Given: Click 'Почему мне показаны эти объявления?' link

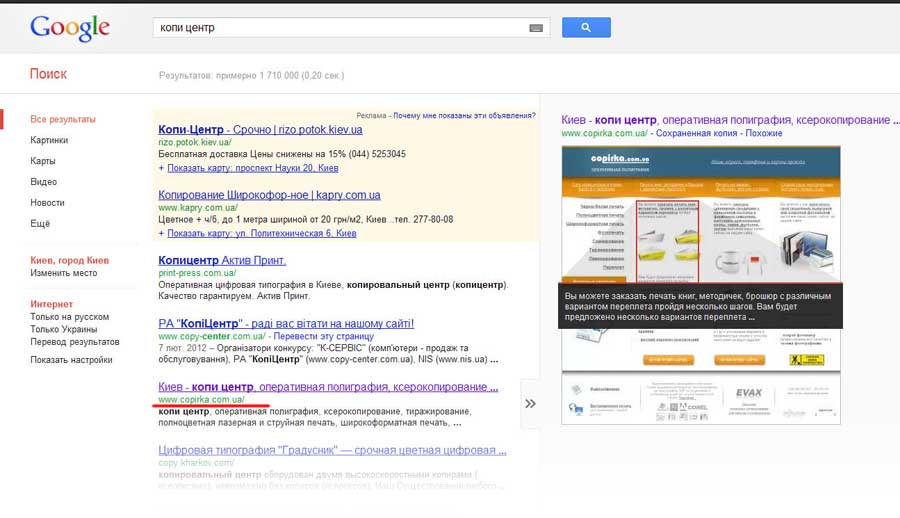Looking at the screenshot, I should pos(464,115).
